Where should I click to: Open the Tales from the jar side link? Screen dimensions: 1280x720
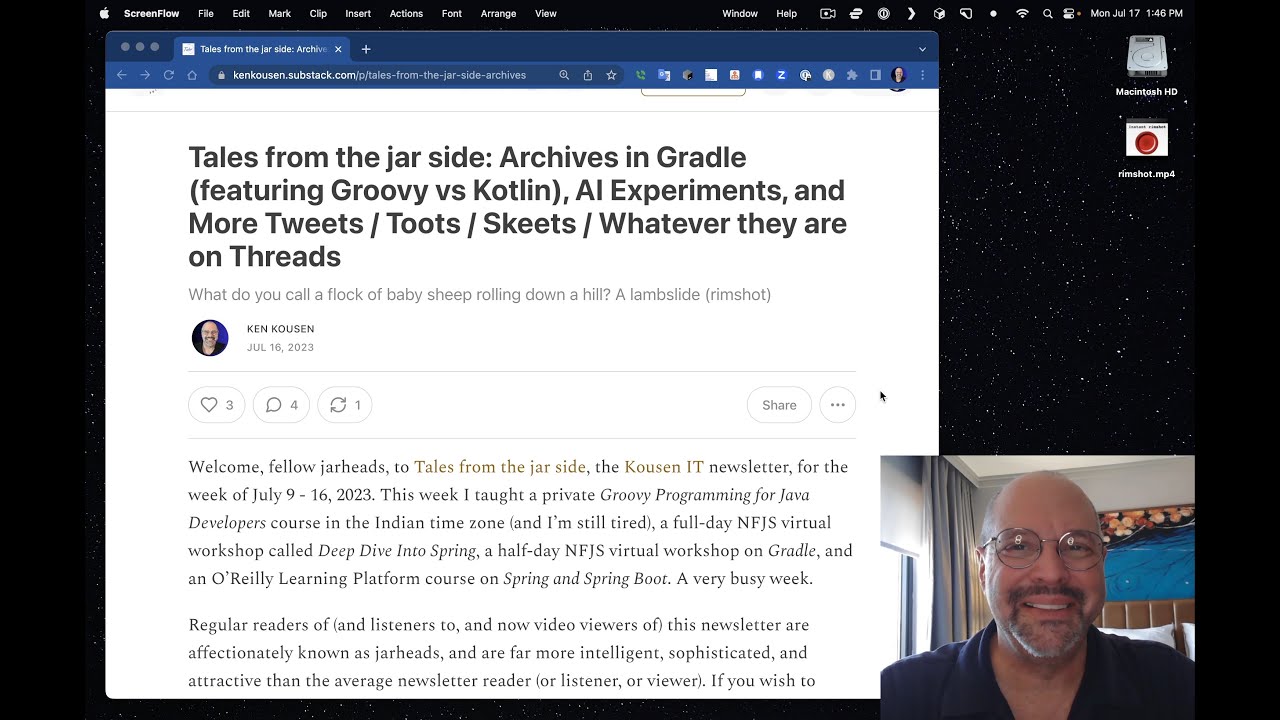500,467
